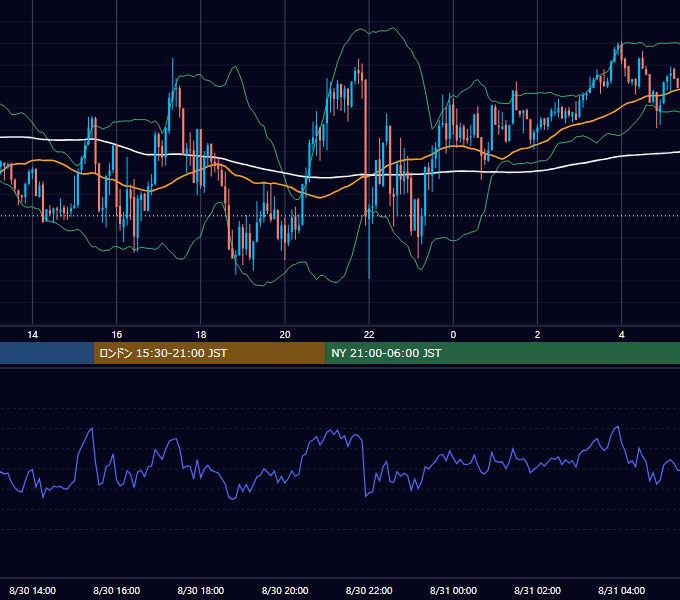This screenshot has width=680, height=600.
Task: Click the blue session bar before London
Action: click(x=47, y=353)
